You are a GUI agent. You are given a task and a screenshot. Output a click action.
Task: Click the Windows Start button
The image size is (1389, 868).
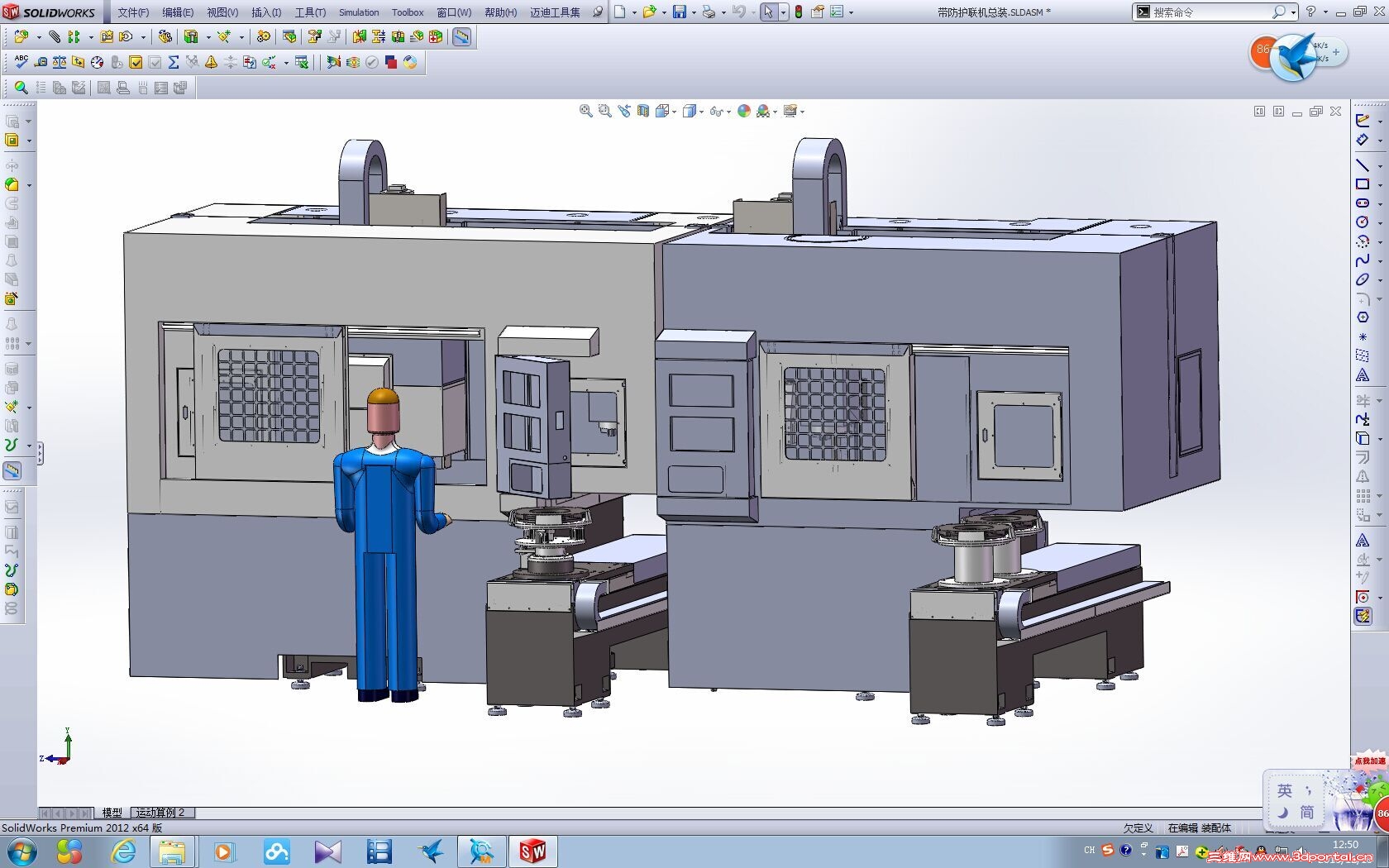click(x=21, y=851)
